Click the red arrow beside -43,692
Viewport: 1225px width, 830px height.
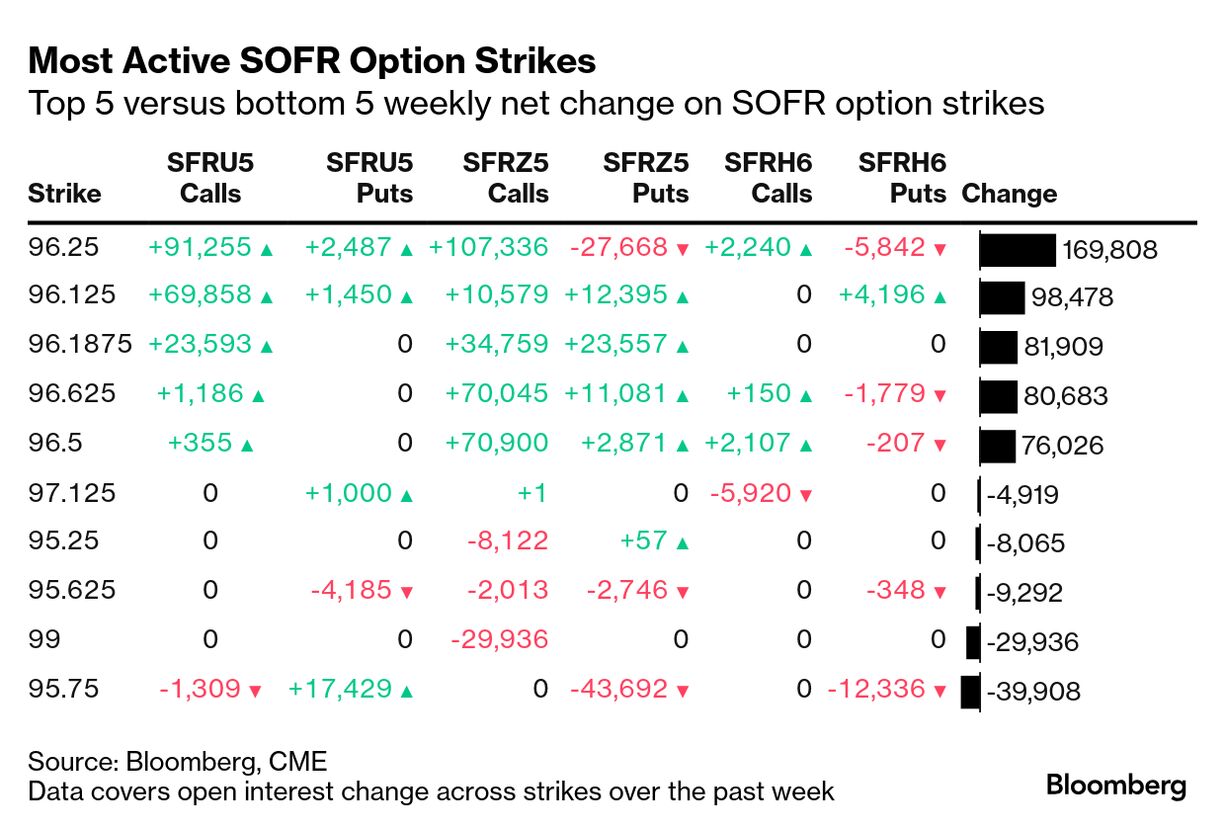pos(683,691)
